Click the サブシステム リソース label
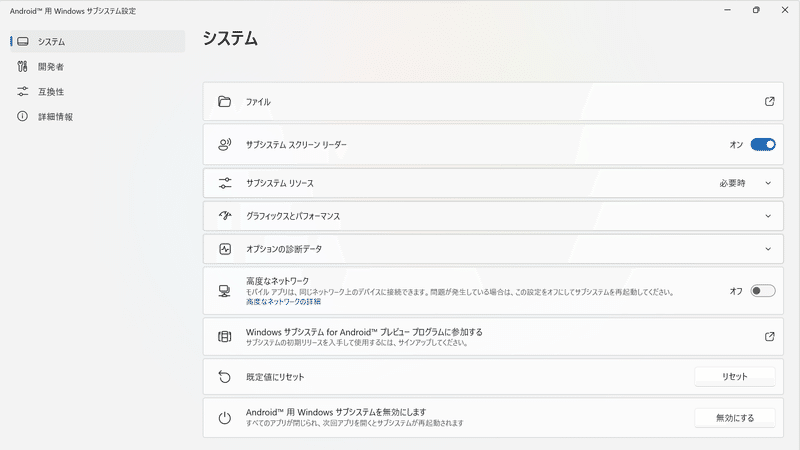Viewport: 800px width, 450px height. (x=280, y=183)
